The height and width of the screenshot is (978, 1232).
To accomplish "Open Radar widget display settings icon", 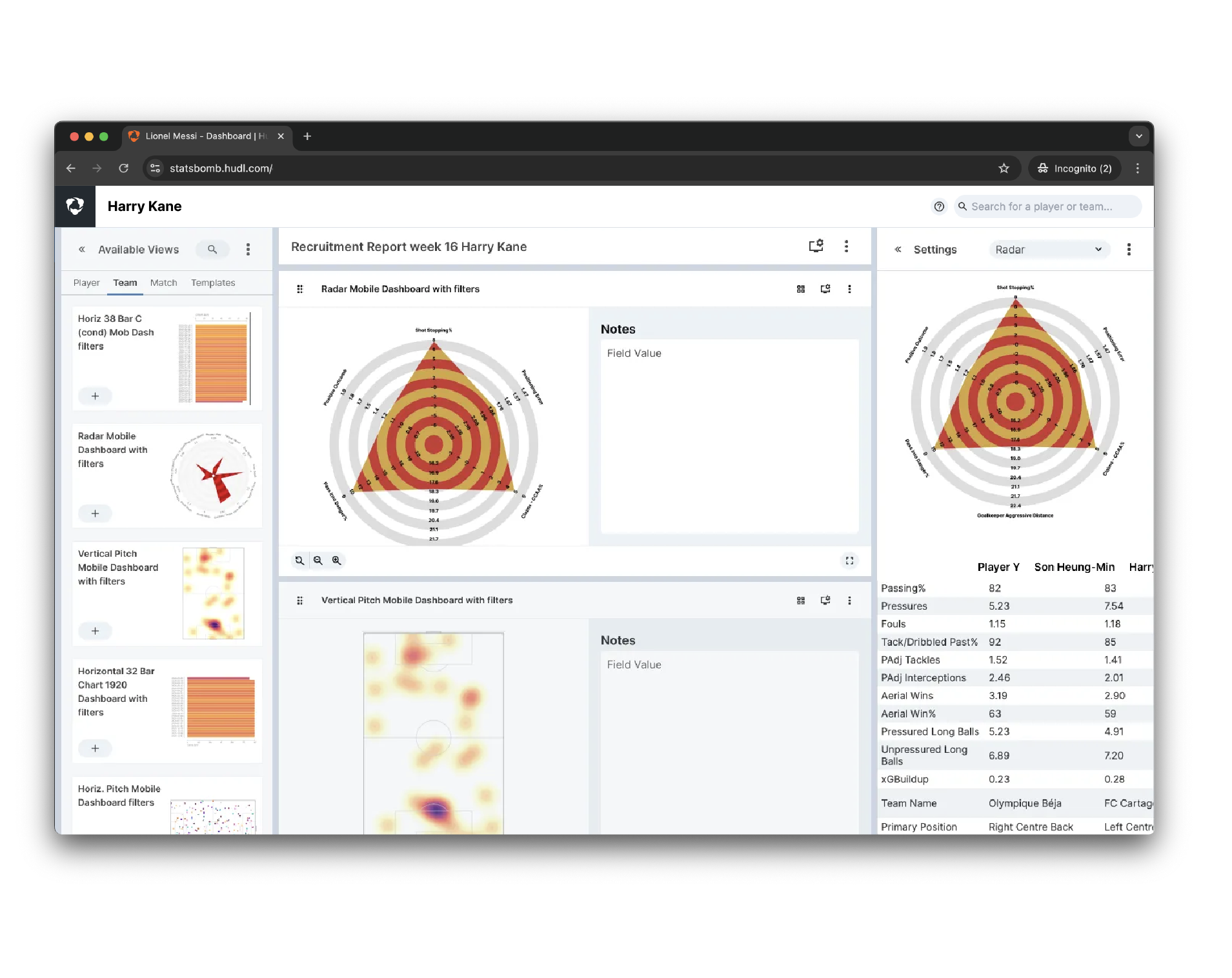I will 825,289.
